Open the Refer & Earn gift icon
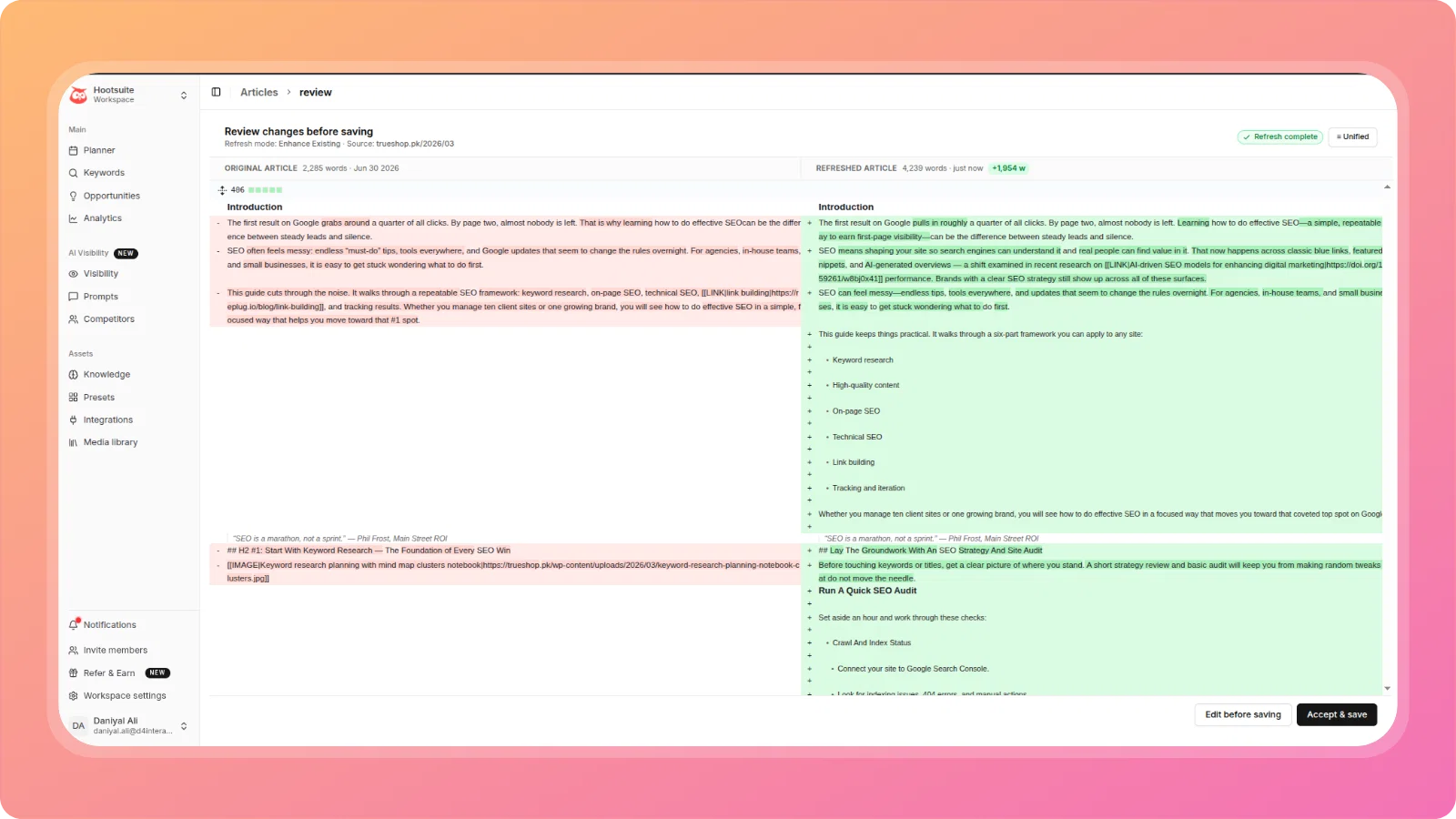 pos(73,673)
